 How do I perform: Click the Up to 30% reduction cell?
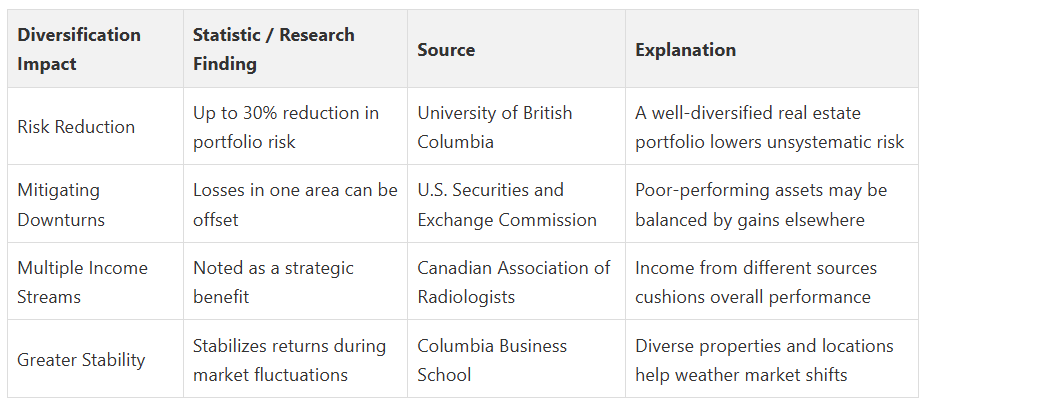(x=296, y=126)
